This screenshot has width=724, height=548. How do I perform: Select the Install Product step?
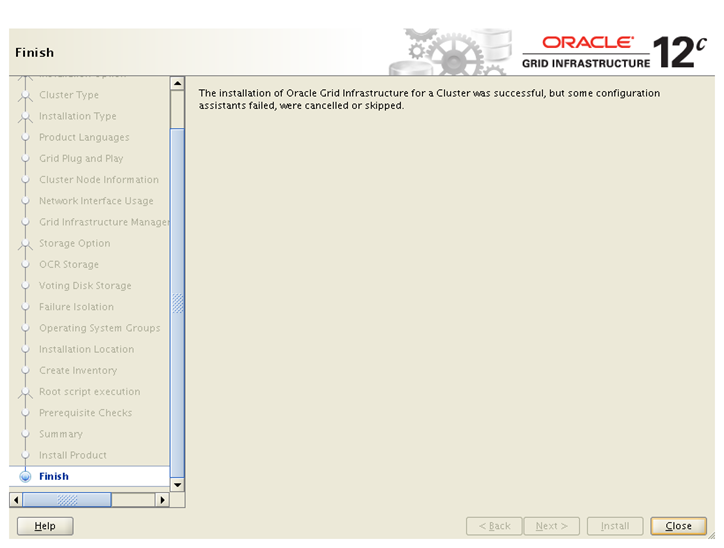[x=72, y=455]
